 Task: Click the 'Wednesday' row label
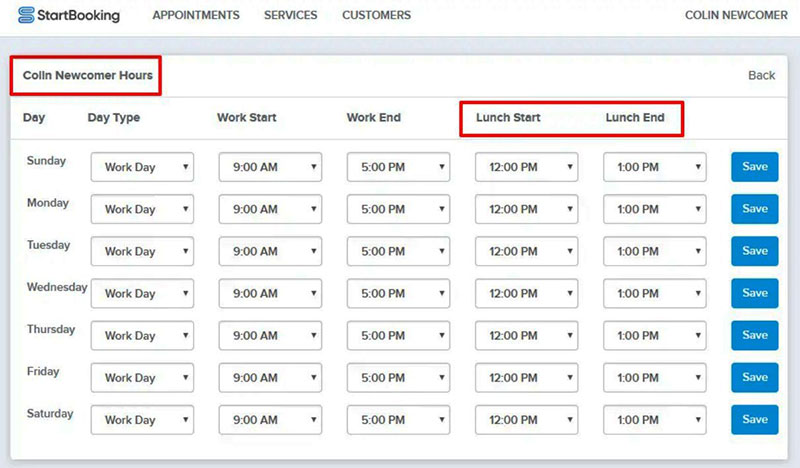click(57, 287)
